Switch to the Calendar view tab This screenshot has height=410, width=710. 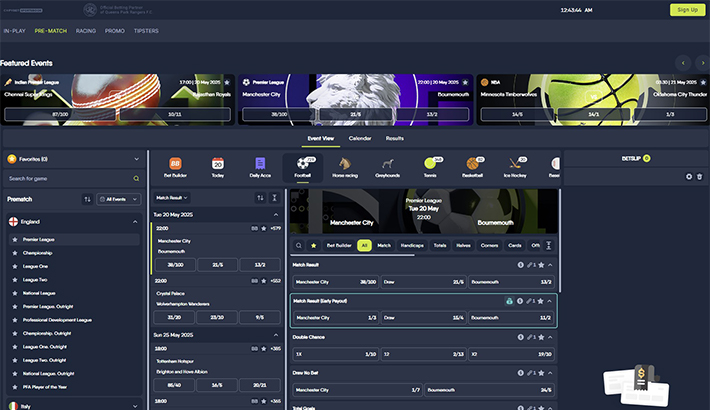[360, 139]
